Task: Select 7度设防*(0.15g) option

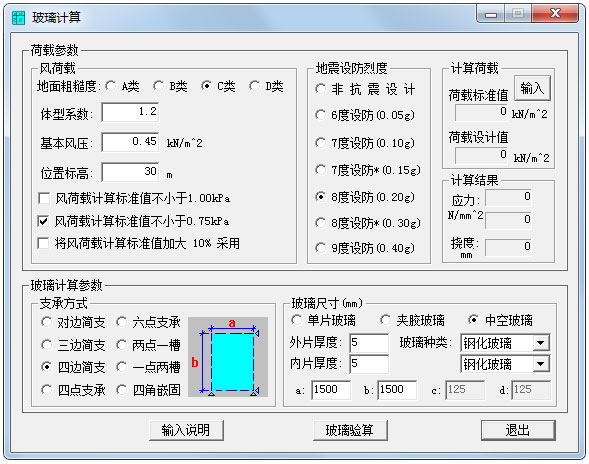Action: tap(368, 170)
